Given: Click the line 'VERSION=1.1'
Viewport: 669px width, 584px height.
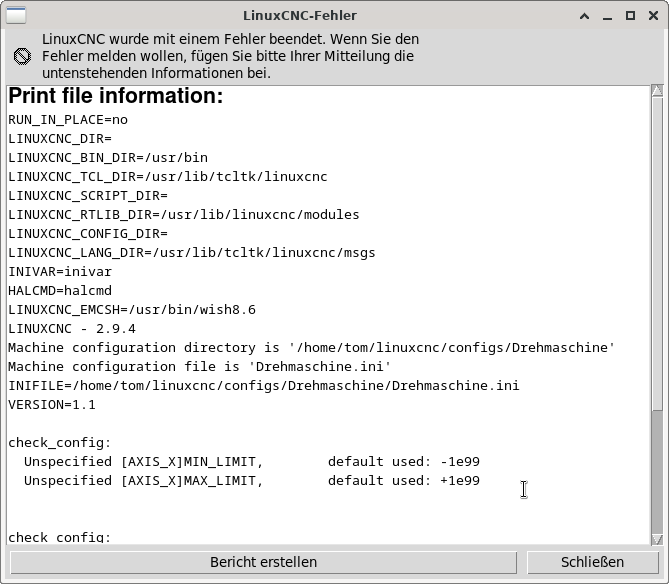Looking at the screenshot, I should 52,405.
